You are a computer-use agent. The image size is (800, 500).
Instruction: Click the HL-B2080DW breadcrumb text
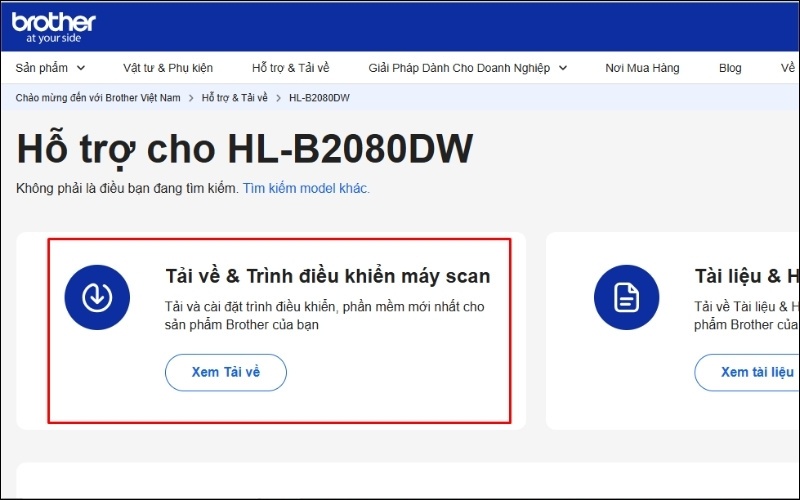[x=319, y=97]
